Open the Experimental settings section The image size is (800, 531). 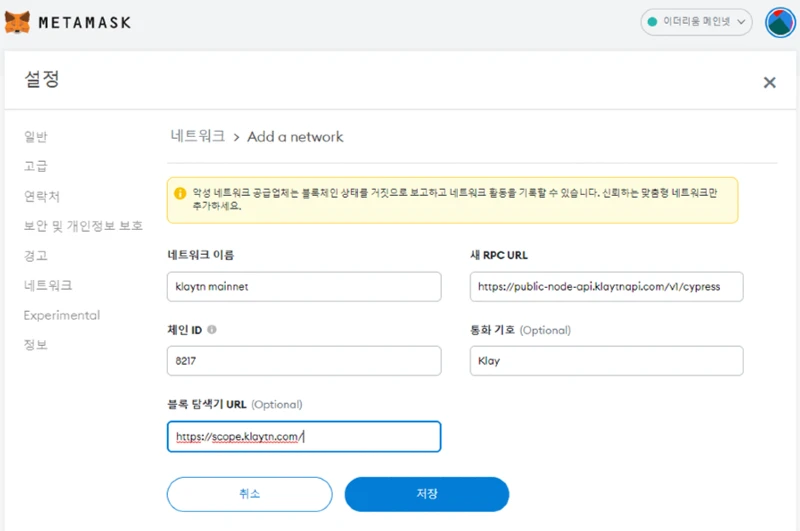pyautogui.click(x=62, y=315)
